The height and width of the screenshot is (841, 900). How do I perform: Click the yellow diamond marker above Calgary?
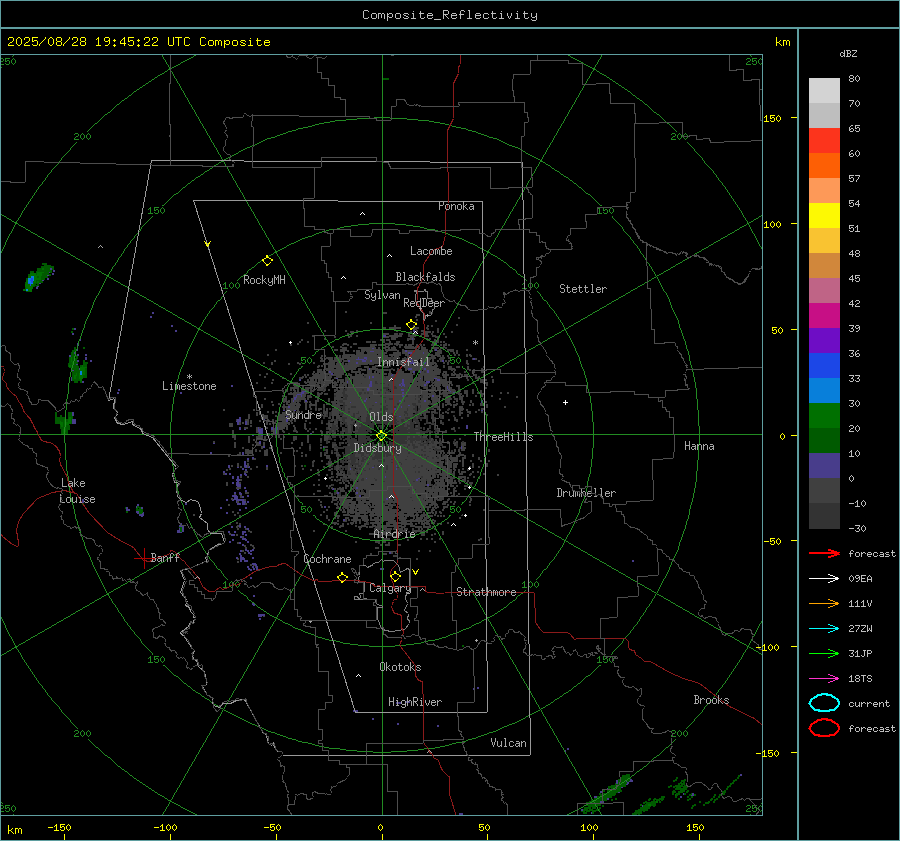pos(395,576)
